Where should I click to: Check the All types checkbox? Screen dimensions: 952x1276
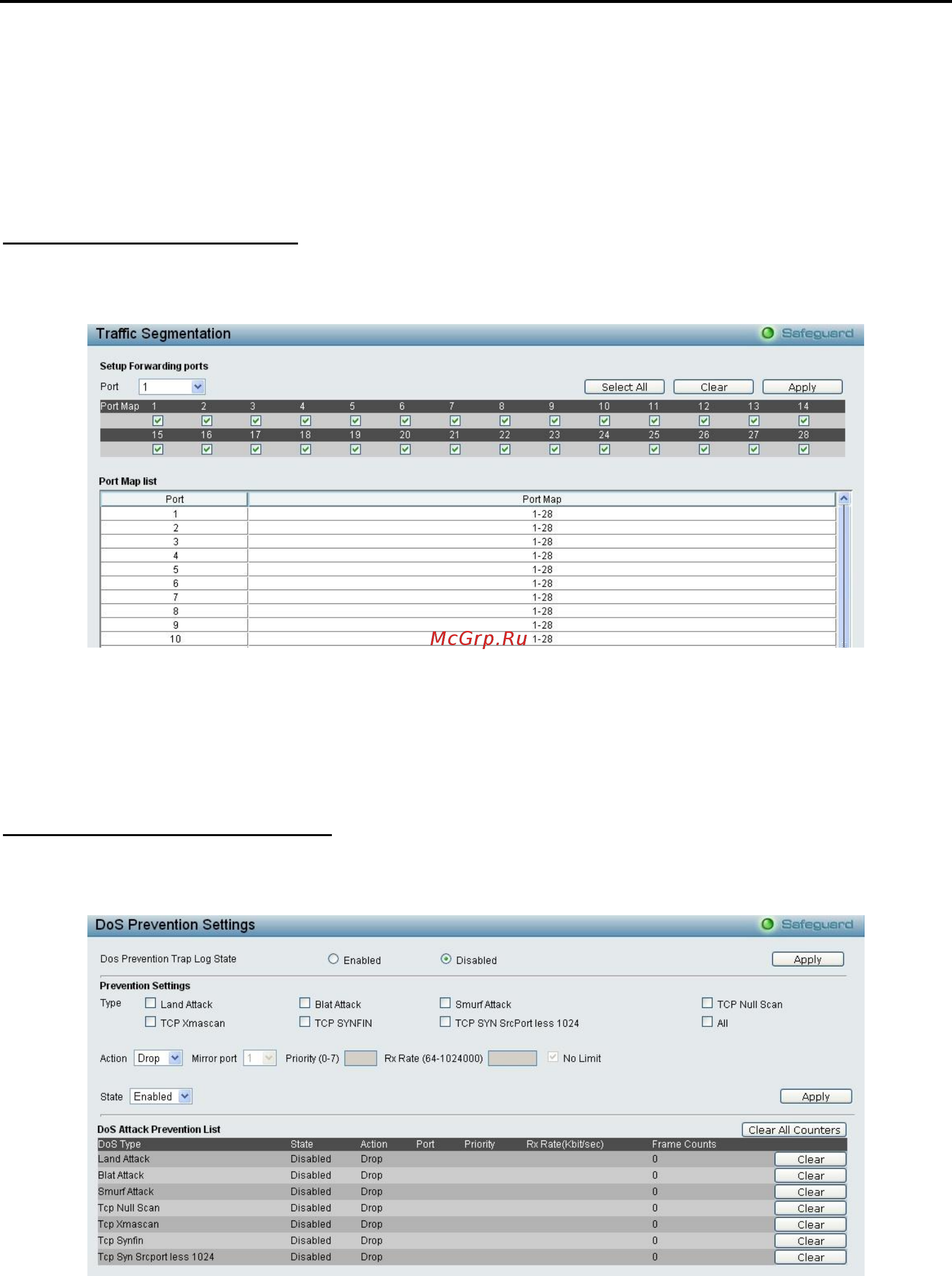click(x=707, y=1022)
